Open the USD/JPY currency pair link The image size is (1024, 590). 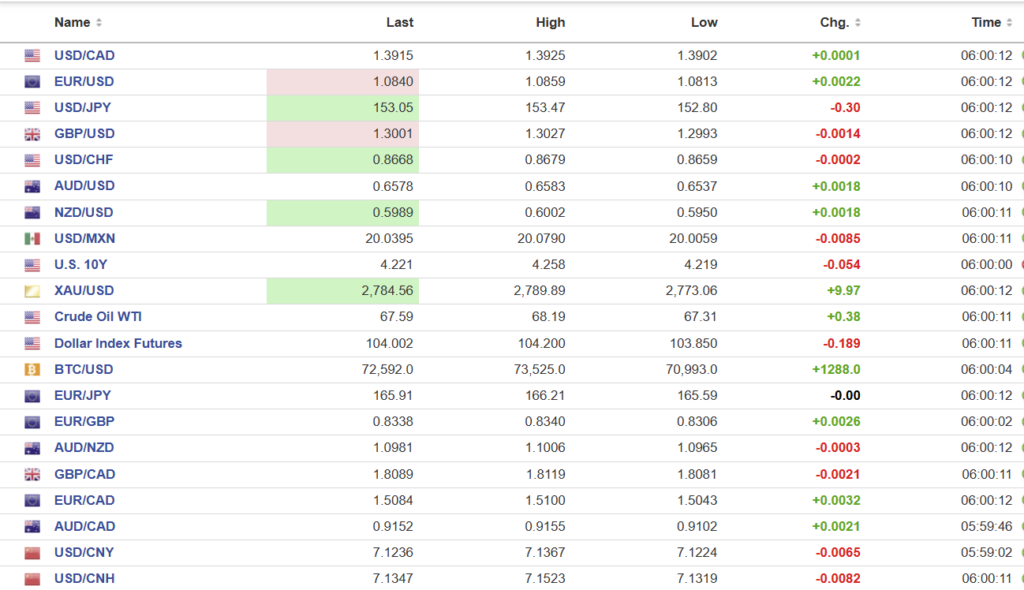[84, 108]
